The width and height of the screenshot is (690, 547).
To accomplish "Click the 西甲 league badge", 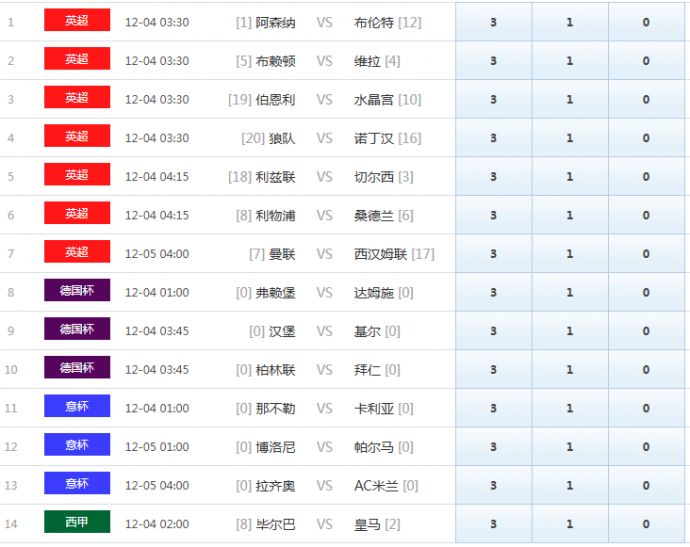I will pyautogui.click(x=77, y=522).
